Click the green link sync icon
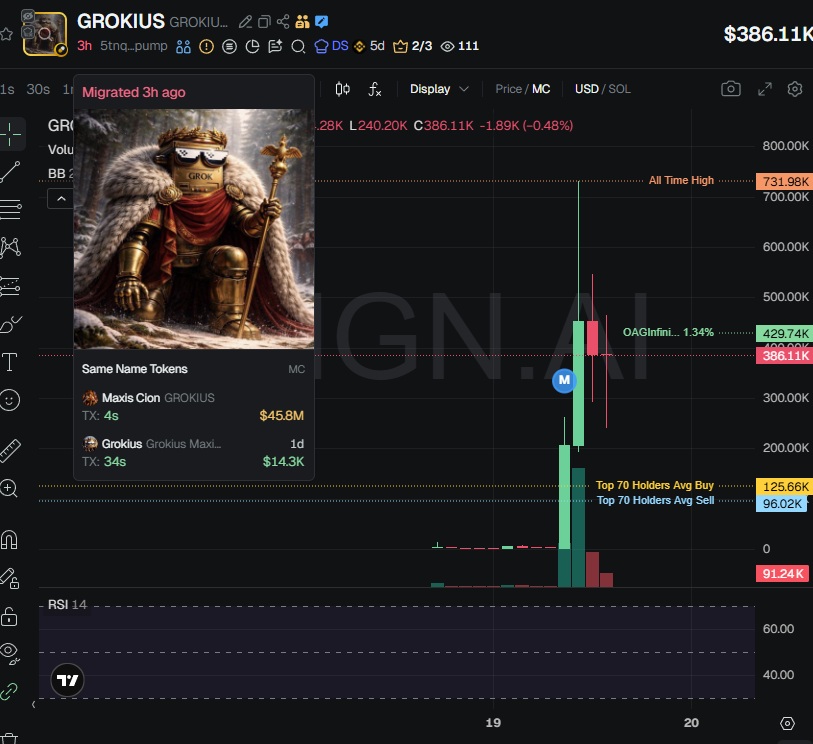This screenshot has height=744, width=813. pyautogui.click(x=9, y=691)
